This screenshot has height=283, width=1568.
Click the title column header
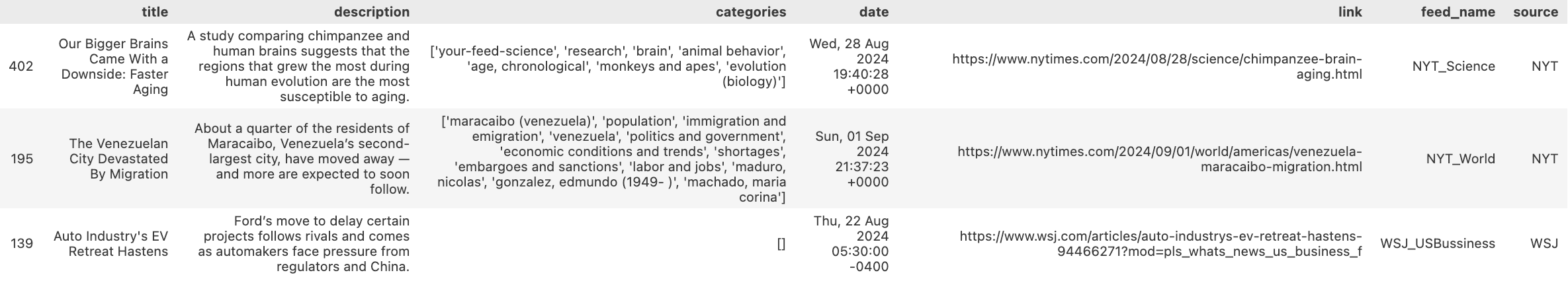155,12
